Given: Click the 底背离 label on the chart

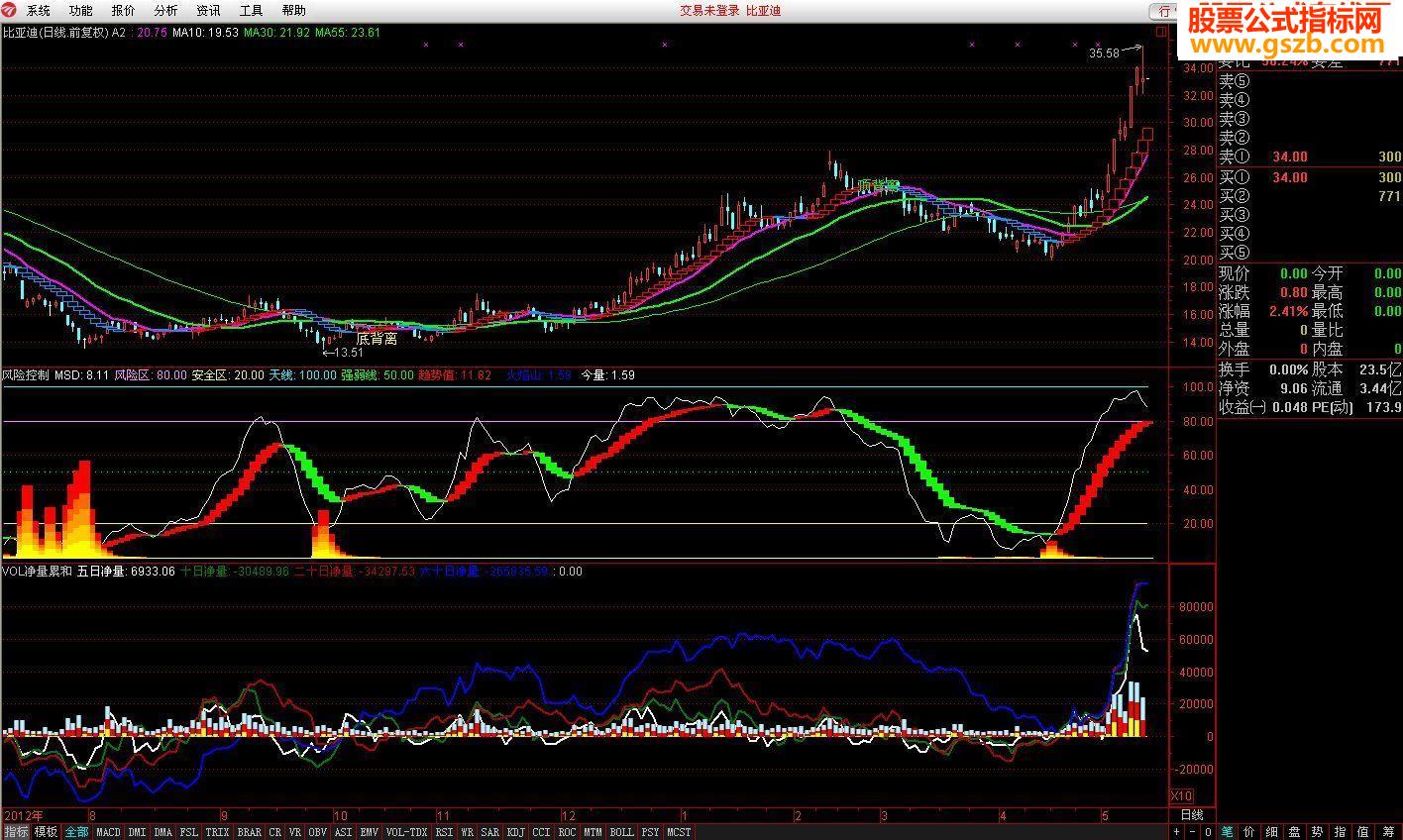Looking at the screenshot, I should click(377, 338).
